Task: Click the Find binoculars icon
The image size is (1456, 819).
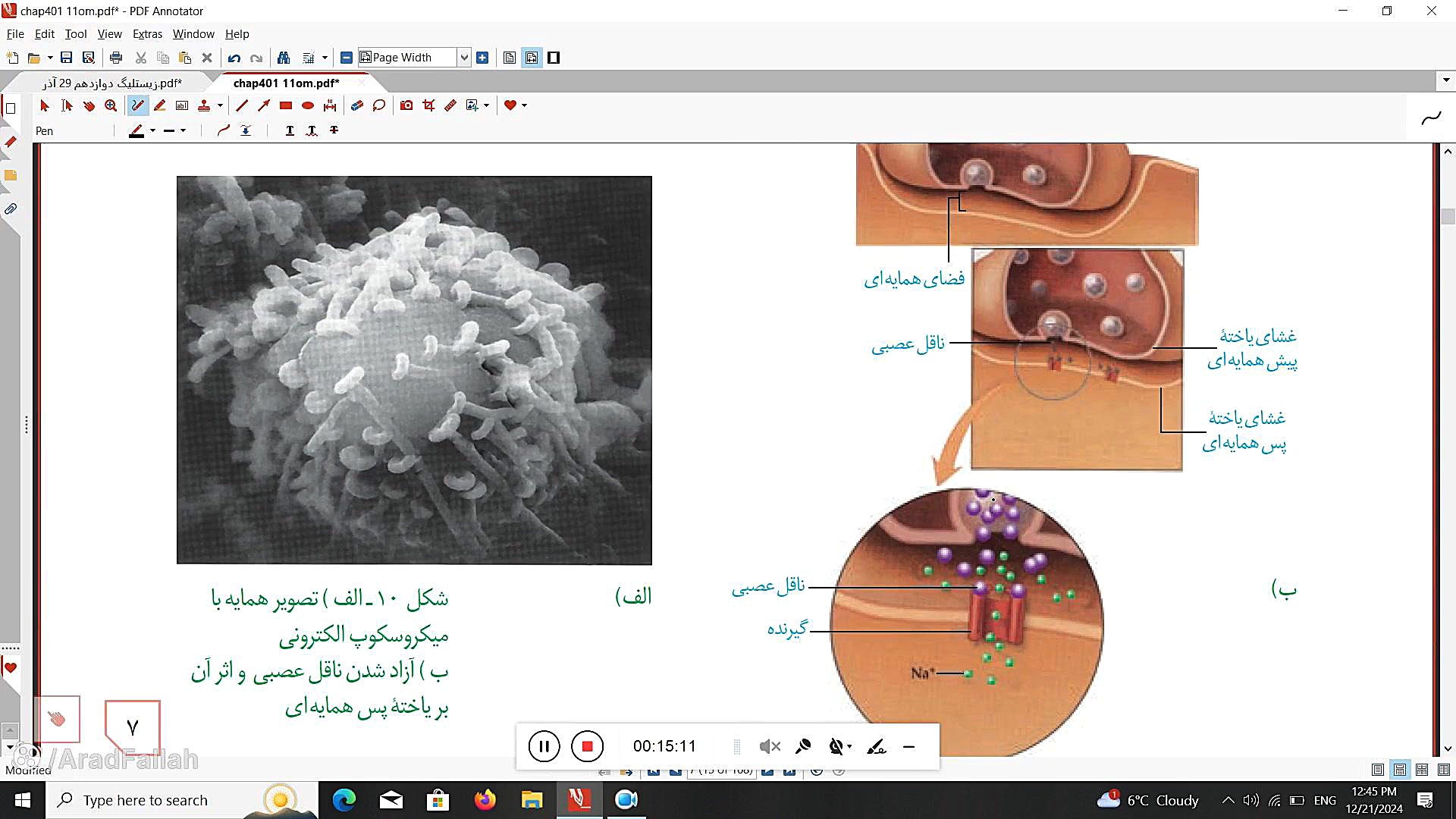Action: point(284,58)
